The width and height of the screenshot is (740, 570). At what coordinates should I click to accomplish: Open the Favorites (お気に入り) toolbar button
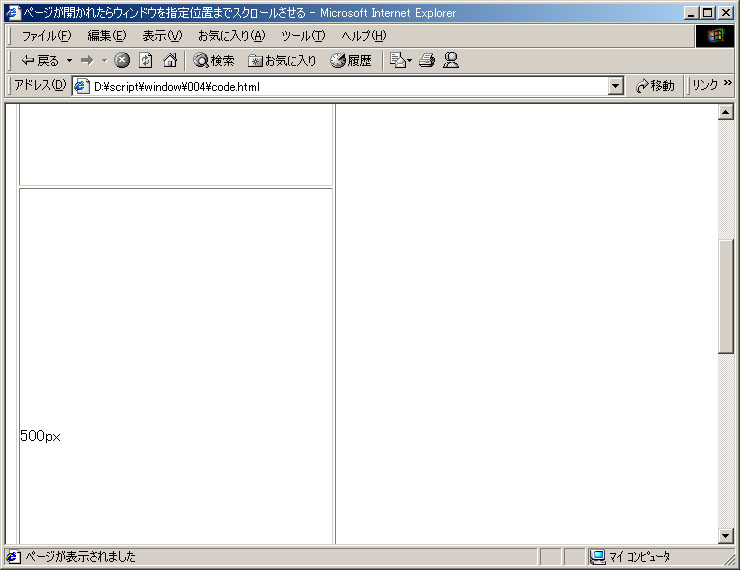[282, 60]
